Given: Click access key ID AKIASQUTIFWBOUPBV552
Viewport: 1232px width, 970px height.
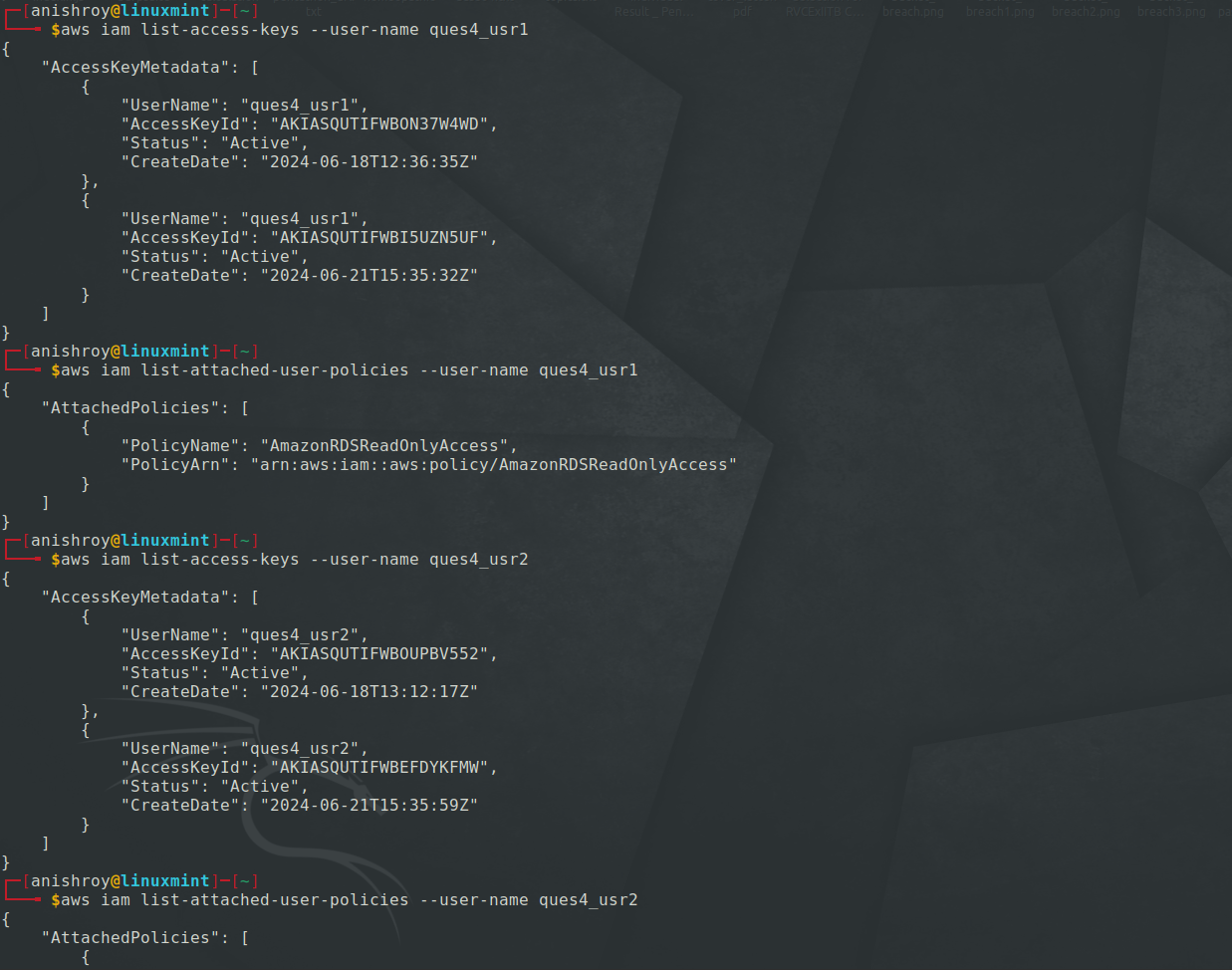Looking at the screenshot, I should click(x=379, y=654).
